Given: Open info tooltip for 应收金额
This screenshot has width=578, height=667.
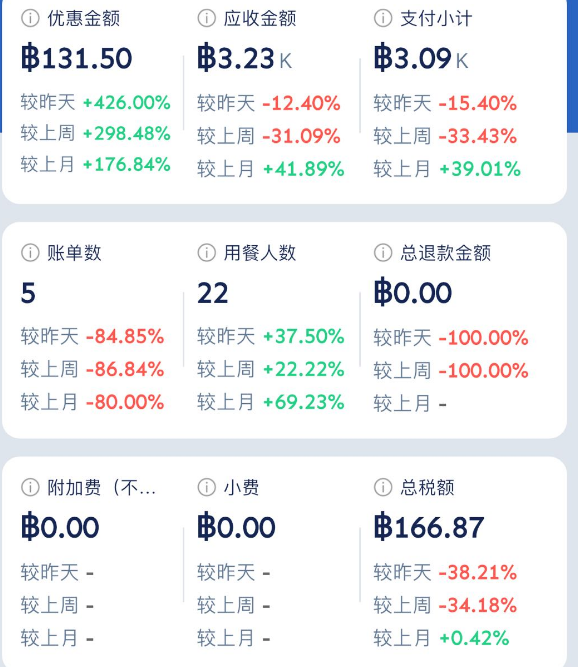Looking at the screenshot, I should pyautogui.click(x=206, y=18).
